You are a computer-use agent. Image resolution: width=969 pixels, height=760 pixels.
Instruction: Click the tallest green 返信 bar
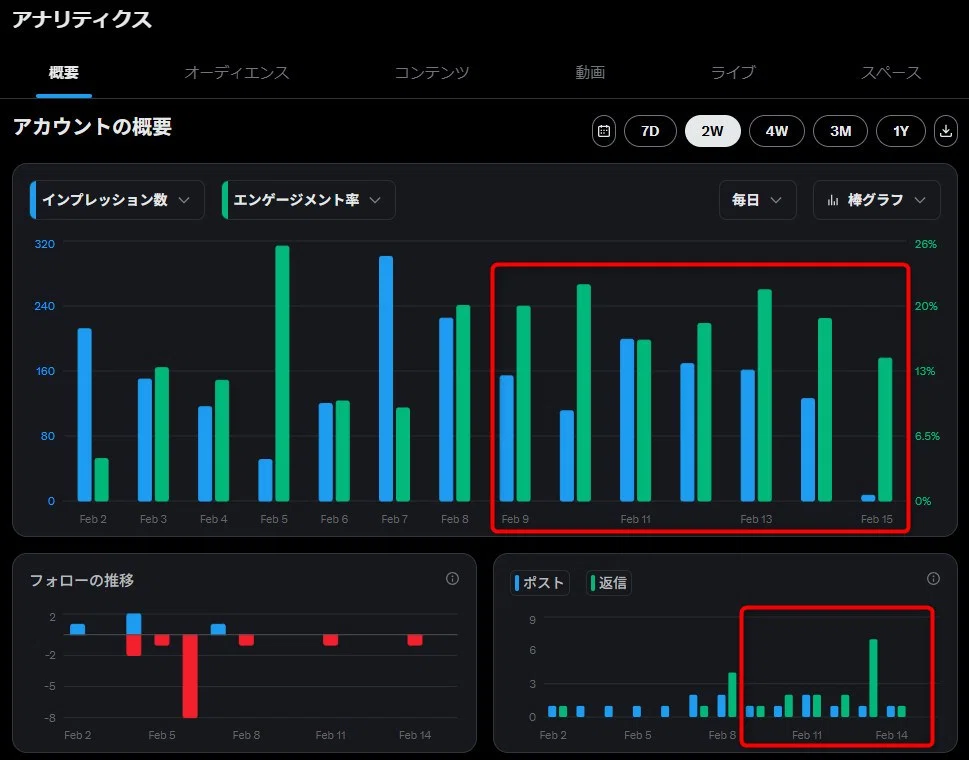click(873, 678)
